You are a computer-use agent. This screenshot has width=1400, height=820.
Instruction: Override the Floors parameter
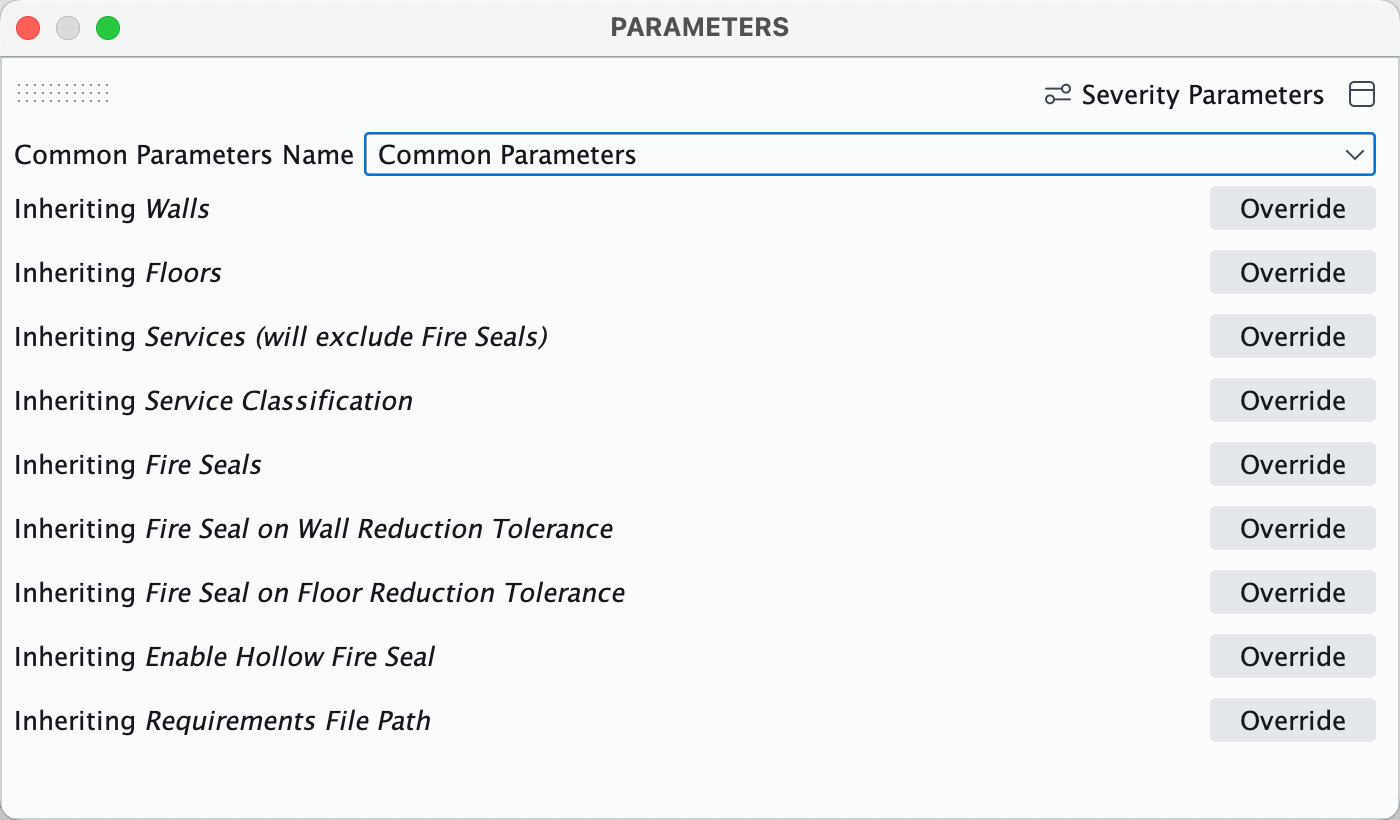(x=1292, y=272)
